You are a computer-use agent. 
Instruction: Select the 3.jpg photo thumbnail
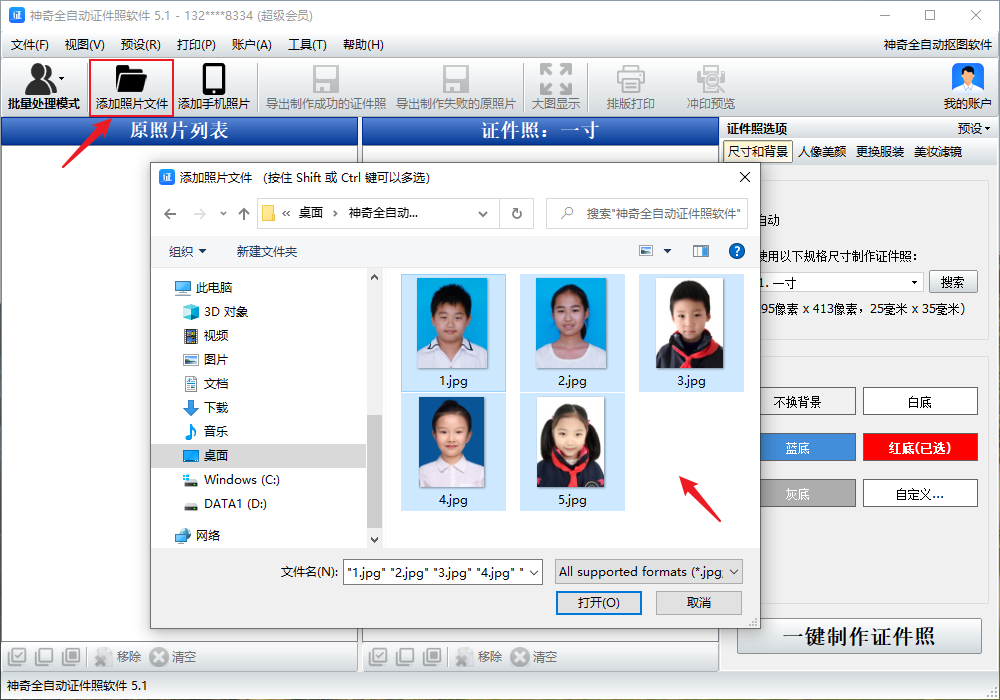tap(690, 330)
